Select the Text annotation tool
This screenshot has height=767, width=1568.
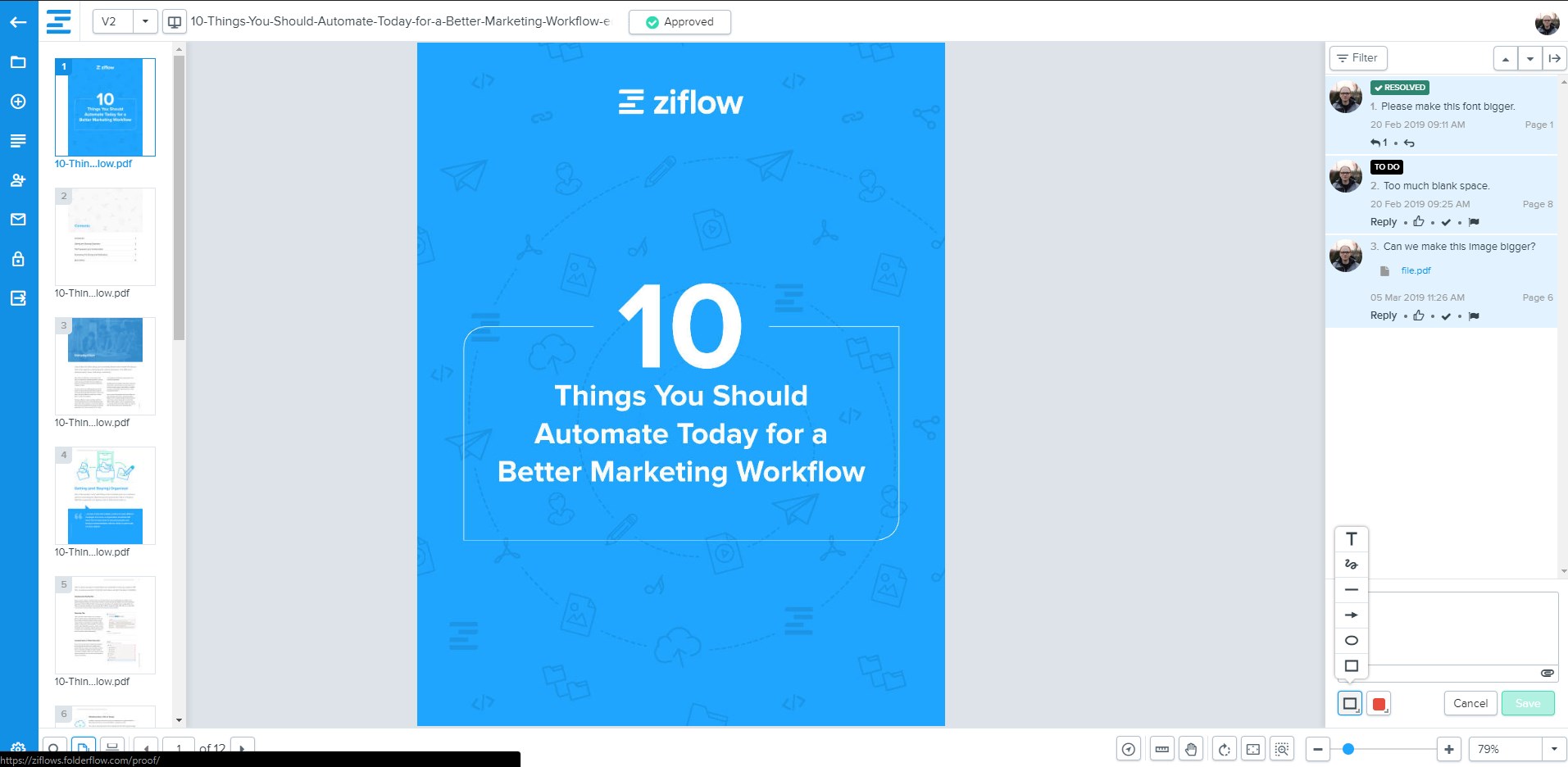pos(1351,538)
